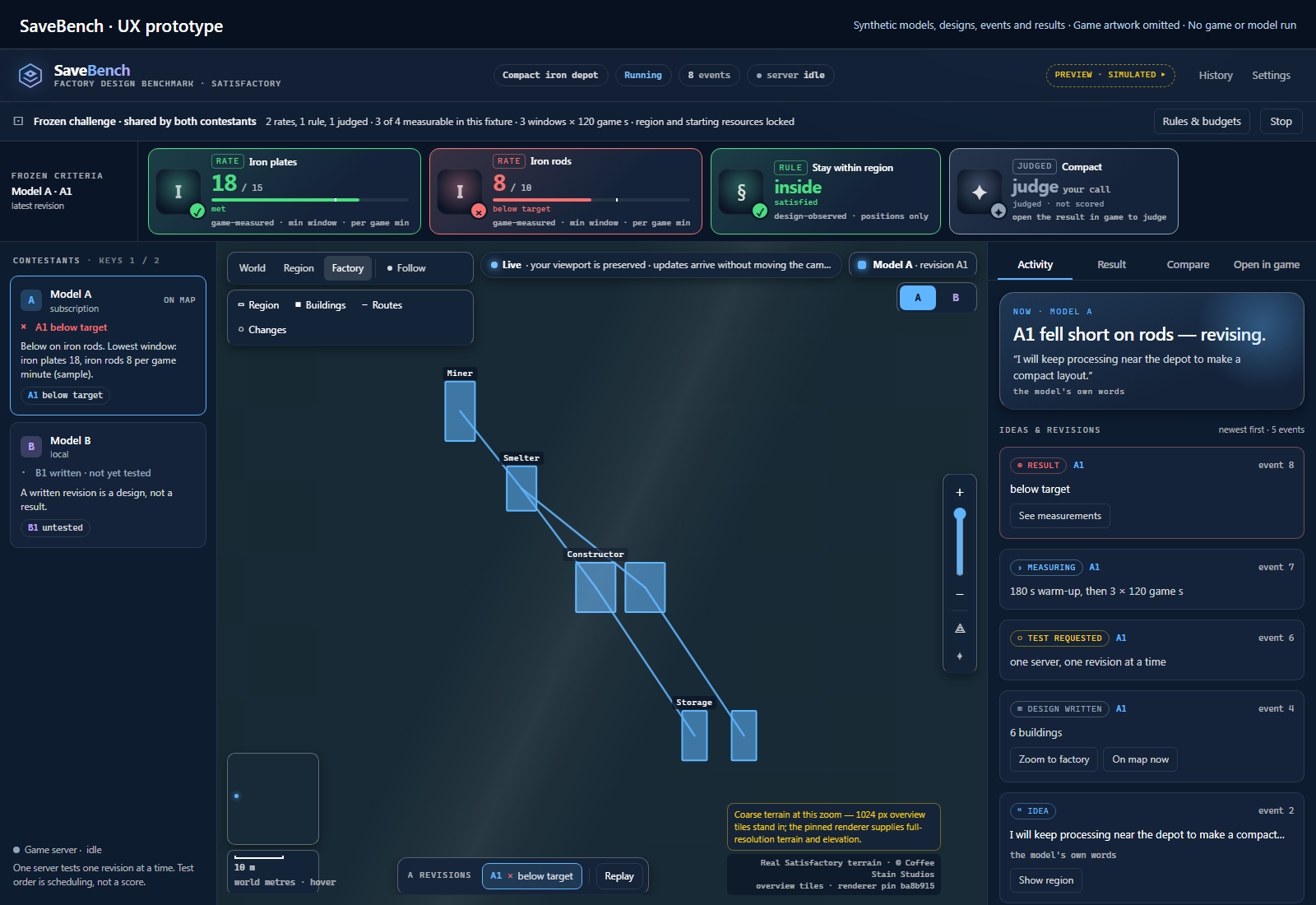The image size is (1316, 905).
Task: Switch to the Result tab
Action: point(1111,265)
